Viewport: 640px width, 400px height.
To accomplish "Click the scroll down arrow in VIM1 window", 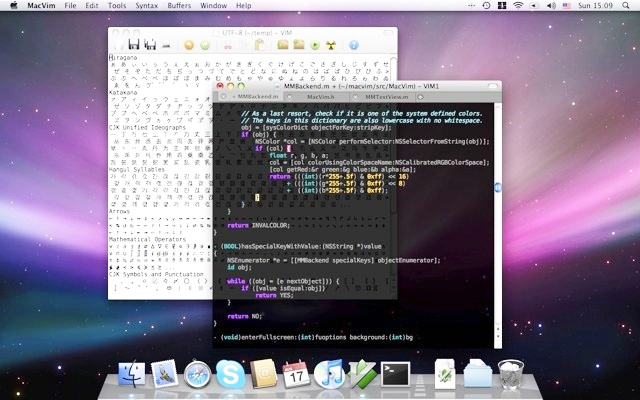I will point(498,336).
